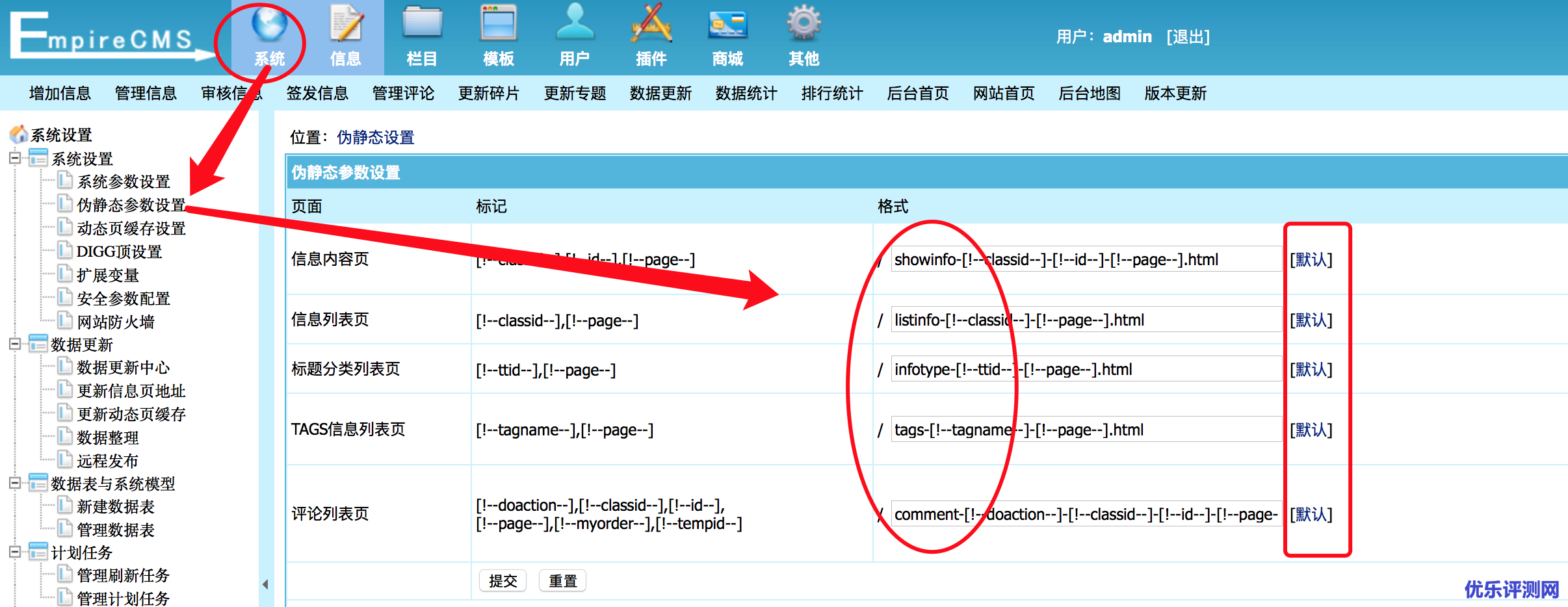Click page icon next to DIGG顶设置
Image resolution: width=1568 pixels, height=607 pixels.
point(64,250)
